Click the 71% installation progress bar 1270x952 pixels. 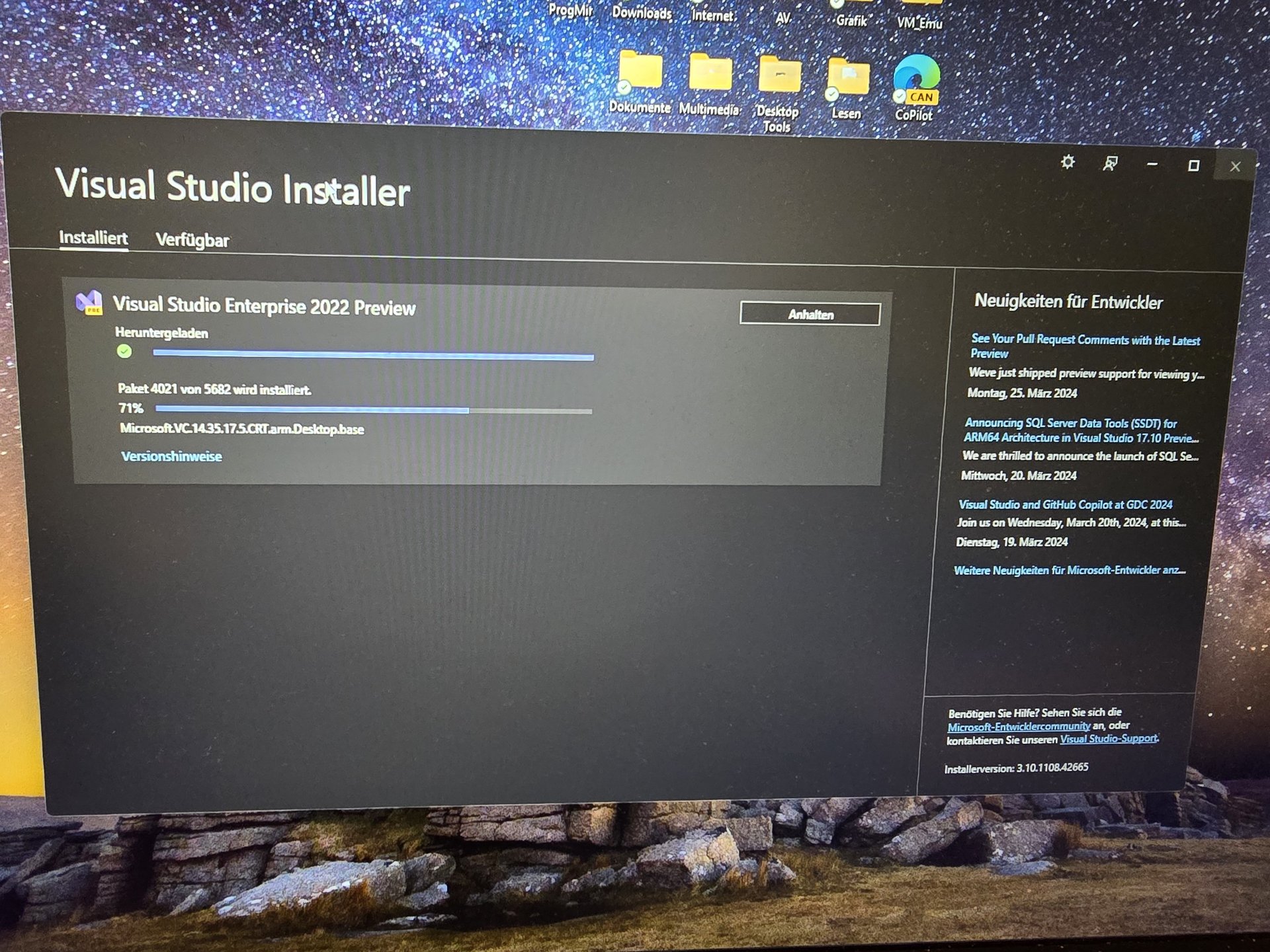pos(373,411)
